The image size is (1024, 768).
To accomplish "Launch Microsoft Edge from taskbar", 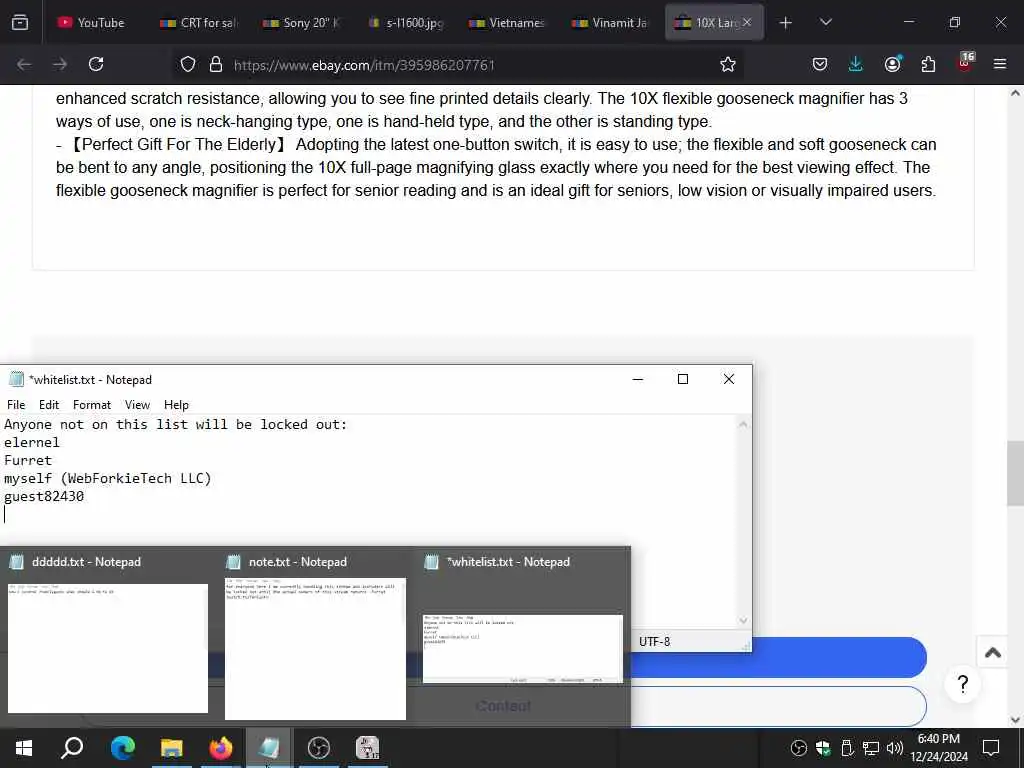I will tap(122, 748).
